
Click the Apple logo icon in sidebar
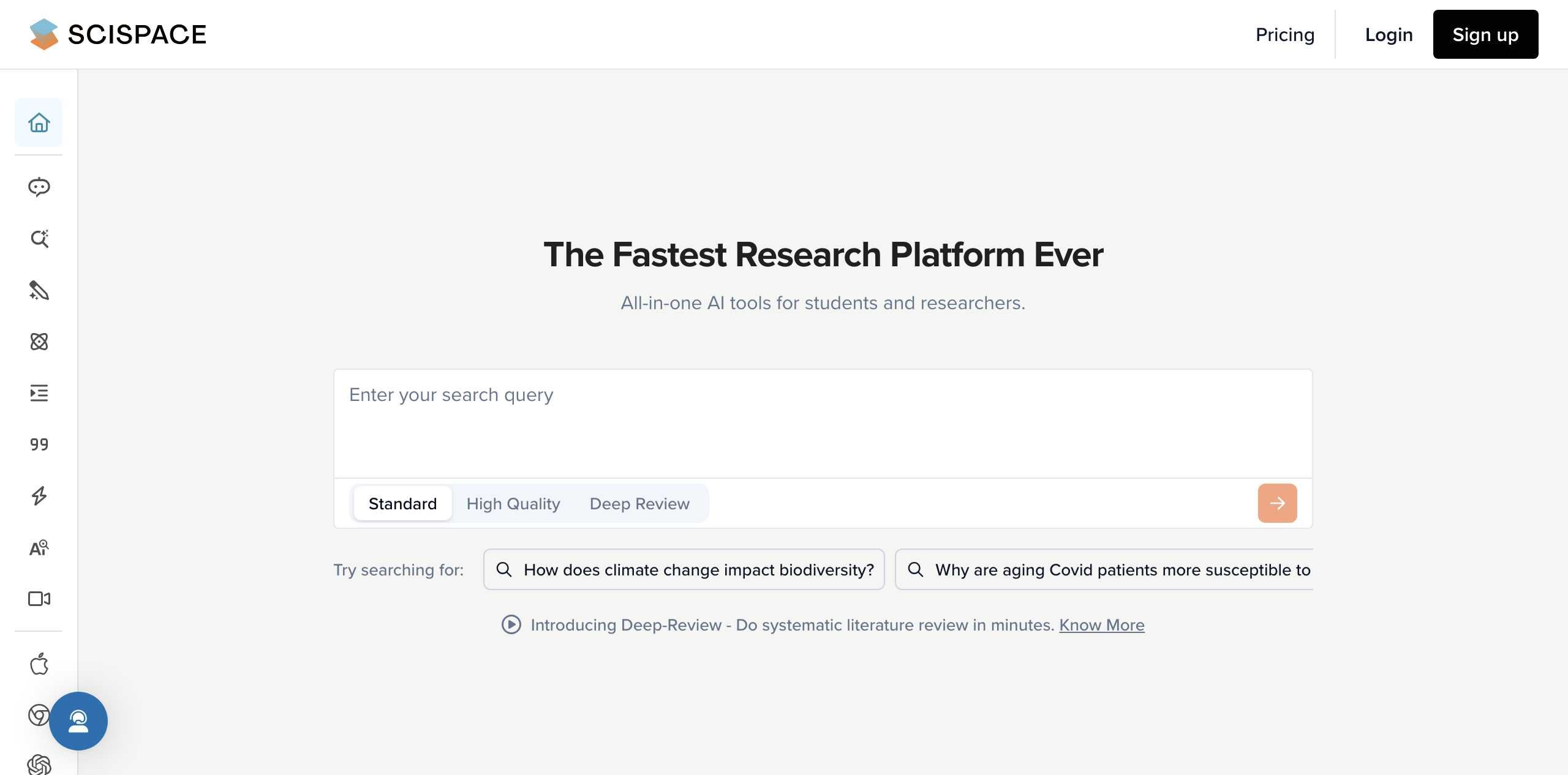click(39, 664)
